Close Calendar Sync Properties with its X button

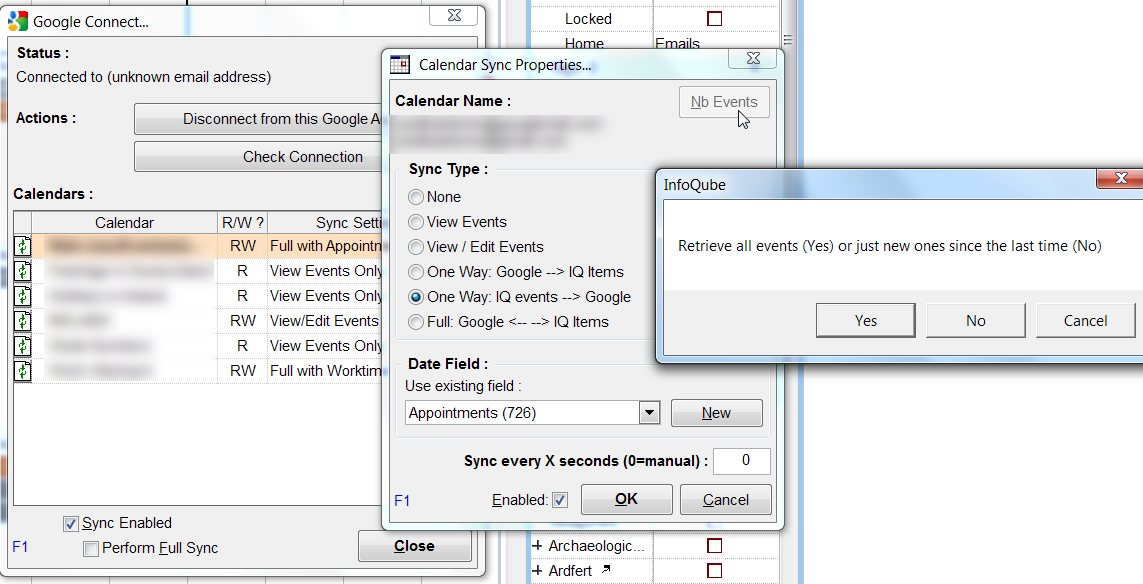(x=753, y=58)
